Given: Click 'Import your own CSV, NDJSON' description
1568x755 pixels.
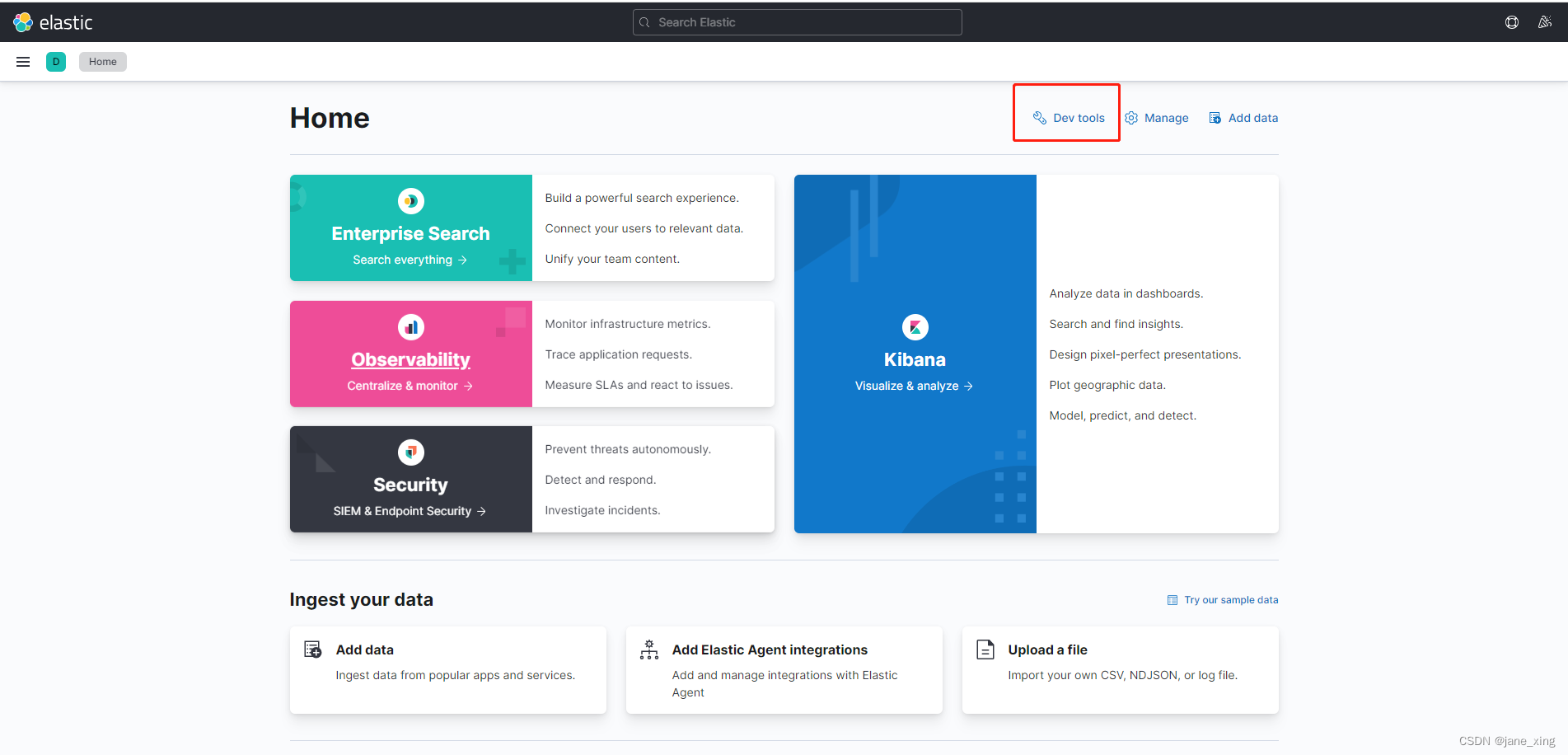Looking at the screenshot, I should [1123, 675].
